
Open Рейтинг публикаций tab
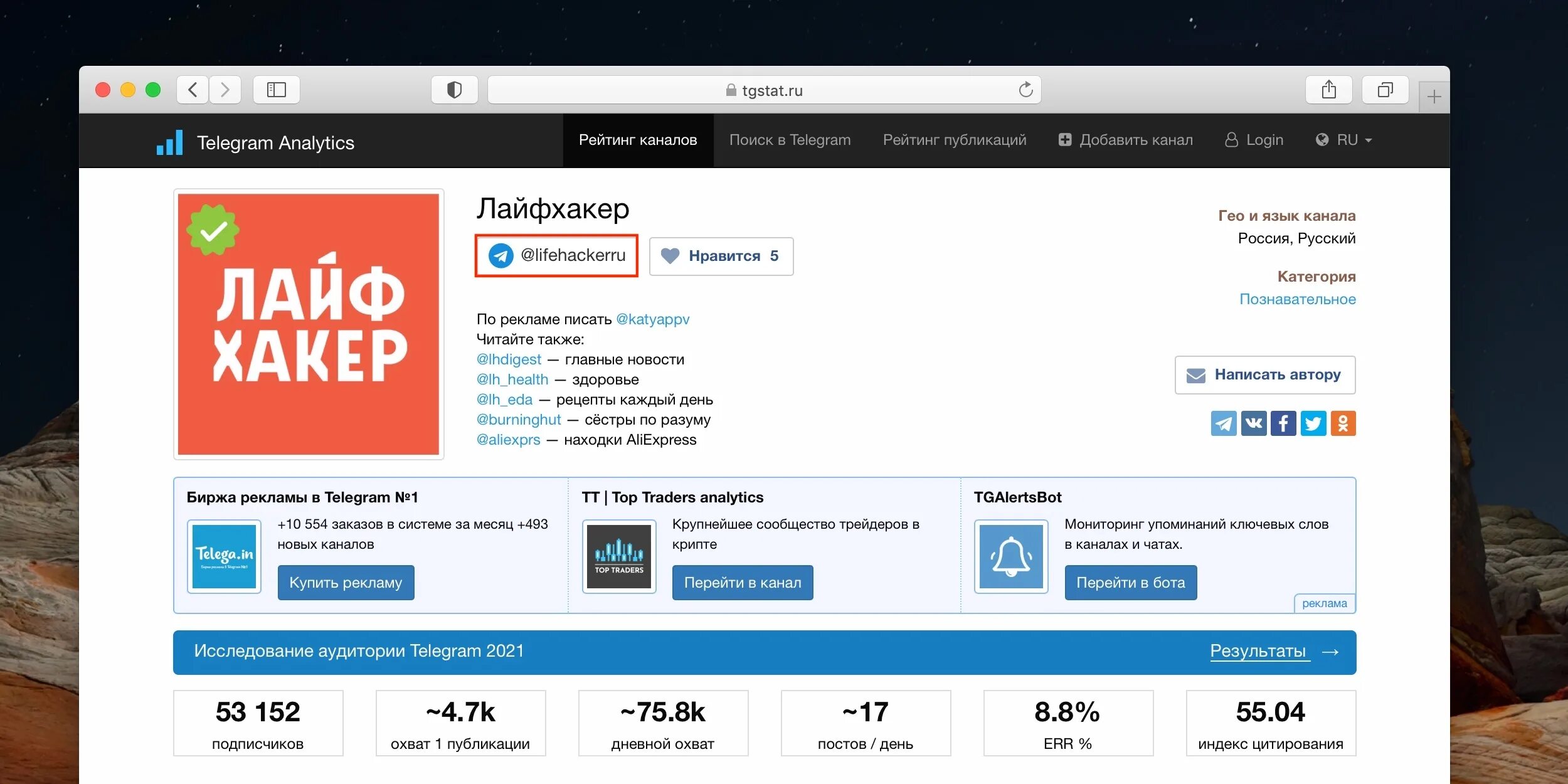coord(955,140)
